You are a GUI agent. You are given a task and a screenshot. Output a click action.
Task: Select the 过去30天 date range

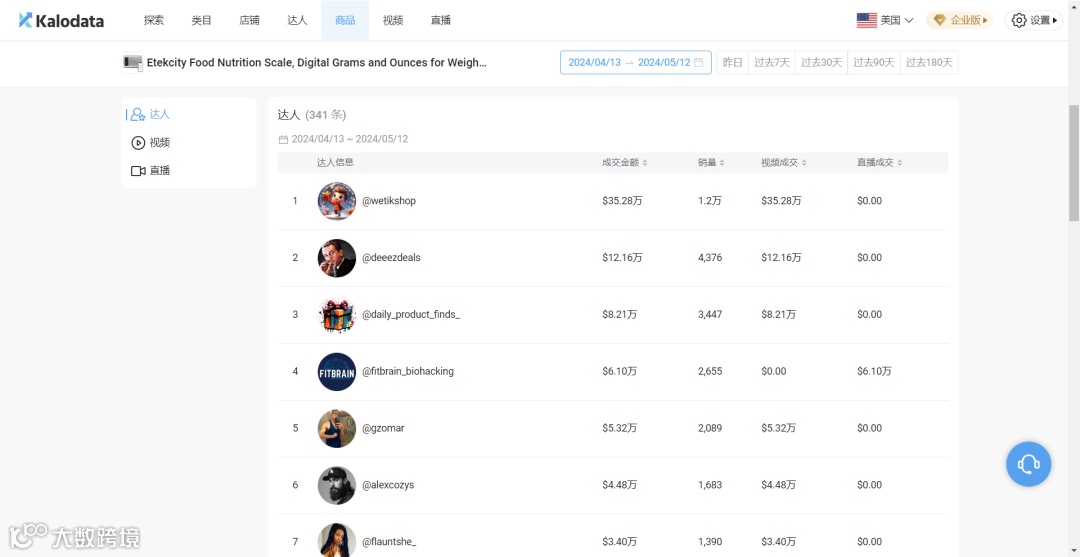click(821, 63)
